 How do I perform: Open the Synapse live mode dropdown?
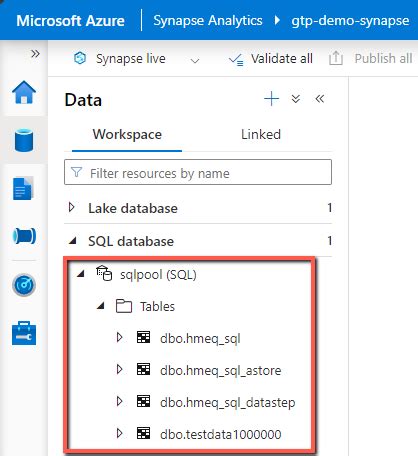coord(195,60)
